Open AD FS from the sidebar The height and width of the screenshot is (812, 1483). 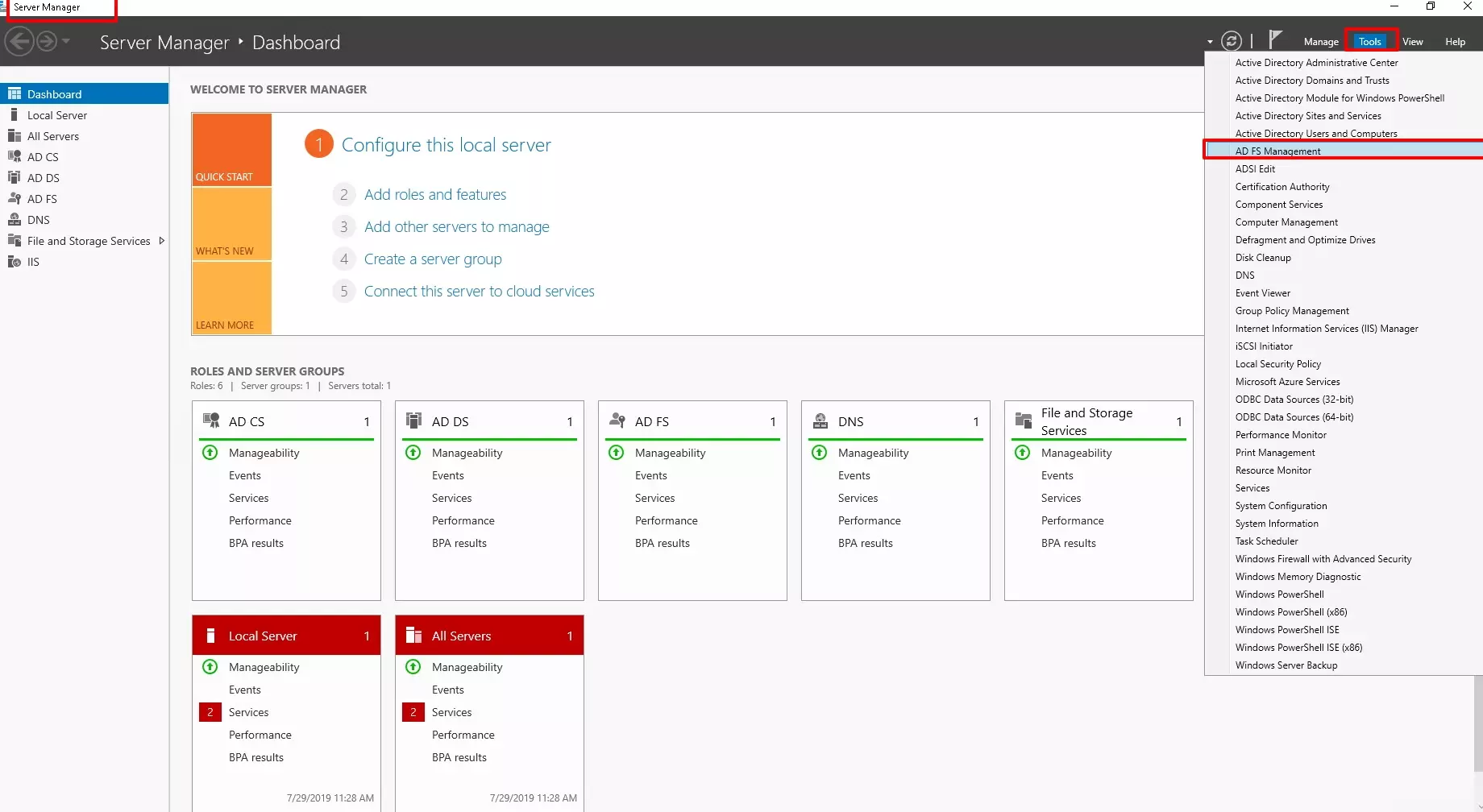(42, 198)
